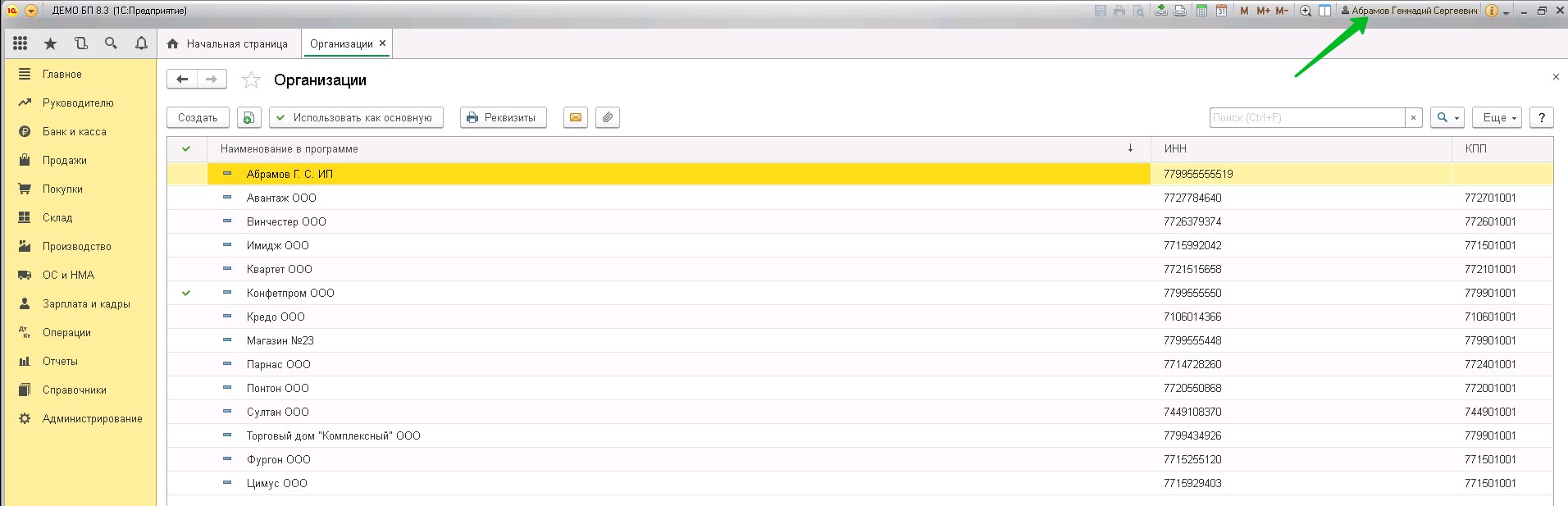Image resolution: width=1568 pixels, height=506 pixels.
Task: Click the back arrow navigation button
Action: (182, 80)
